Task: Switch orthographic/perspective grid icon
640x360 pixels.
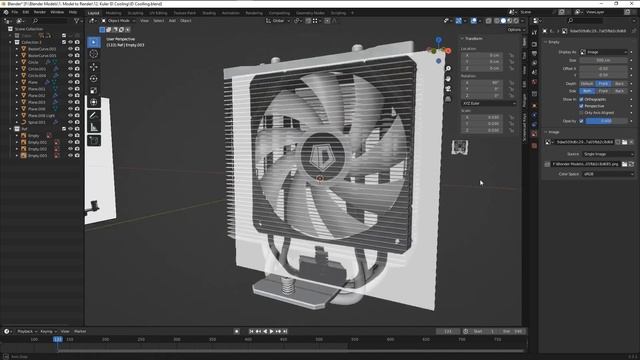Action: 448,99
